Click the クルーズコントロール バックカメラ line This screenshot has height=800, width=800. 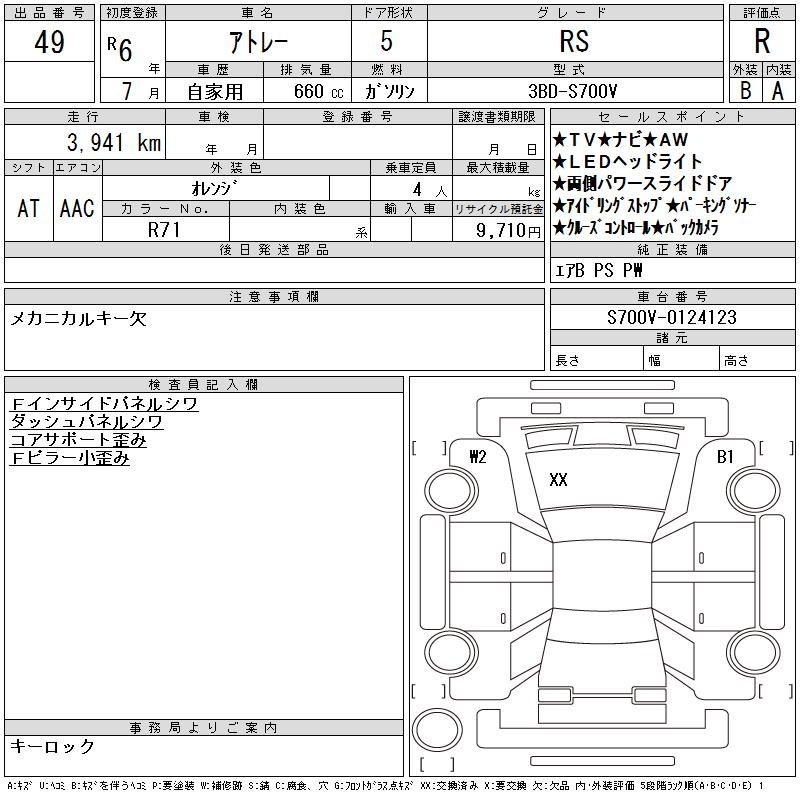tap(636, 228)
